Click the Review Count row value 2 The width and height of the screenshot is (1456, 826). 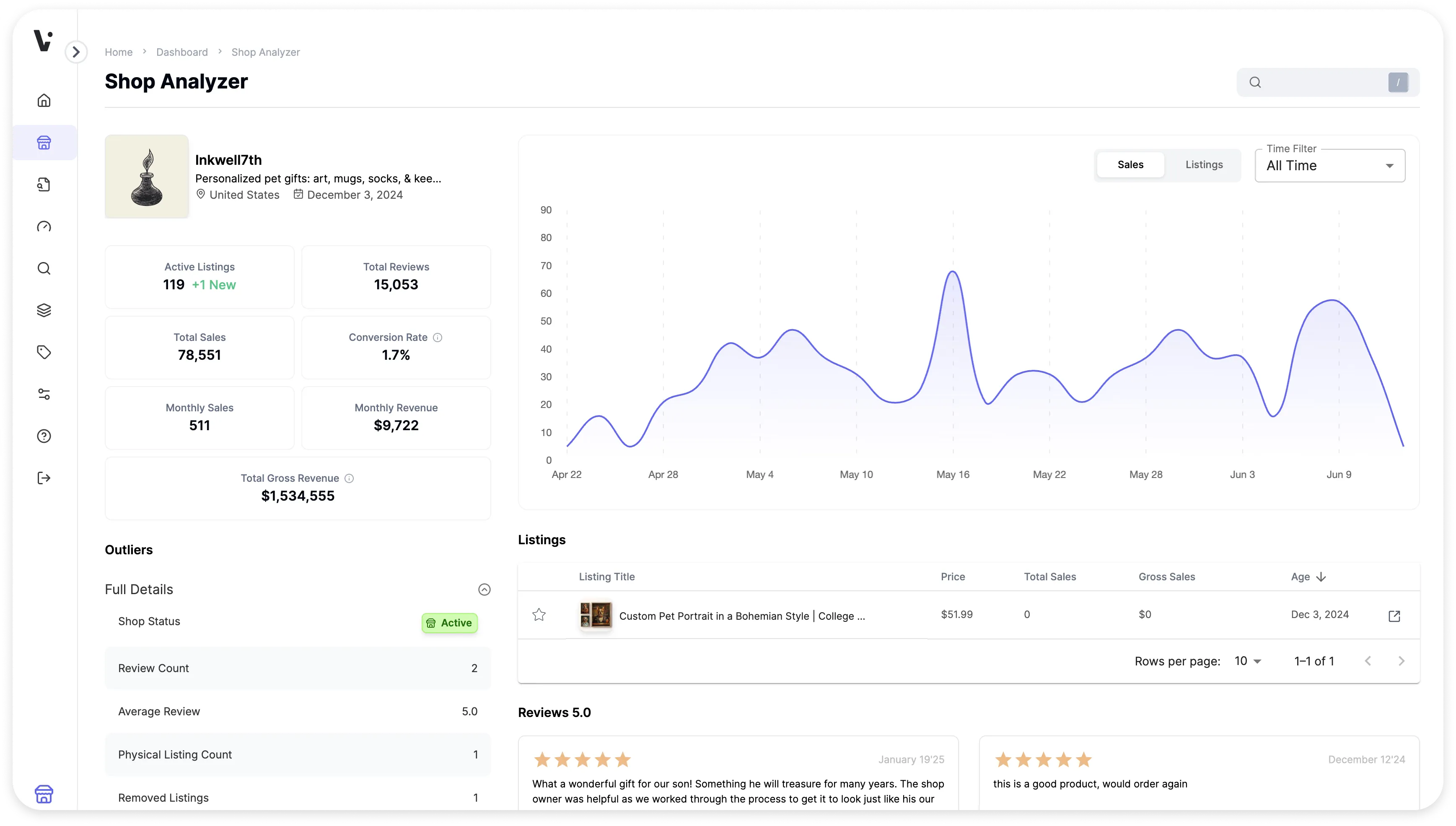tap(474, 668)
